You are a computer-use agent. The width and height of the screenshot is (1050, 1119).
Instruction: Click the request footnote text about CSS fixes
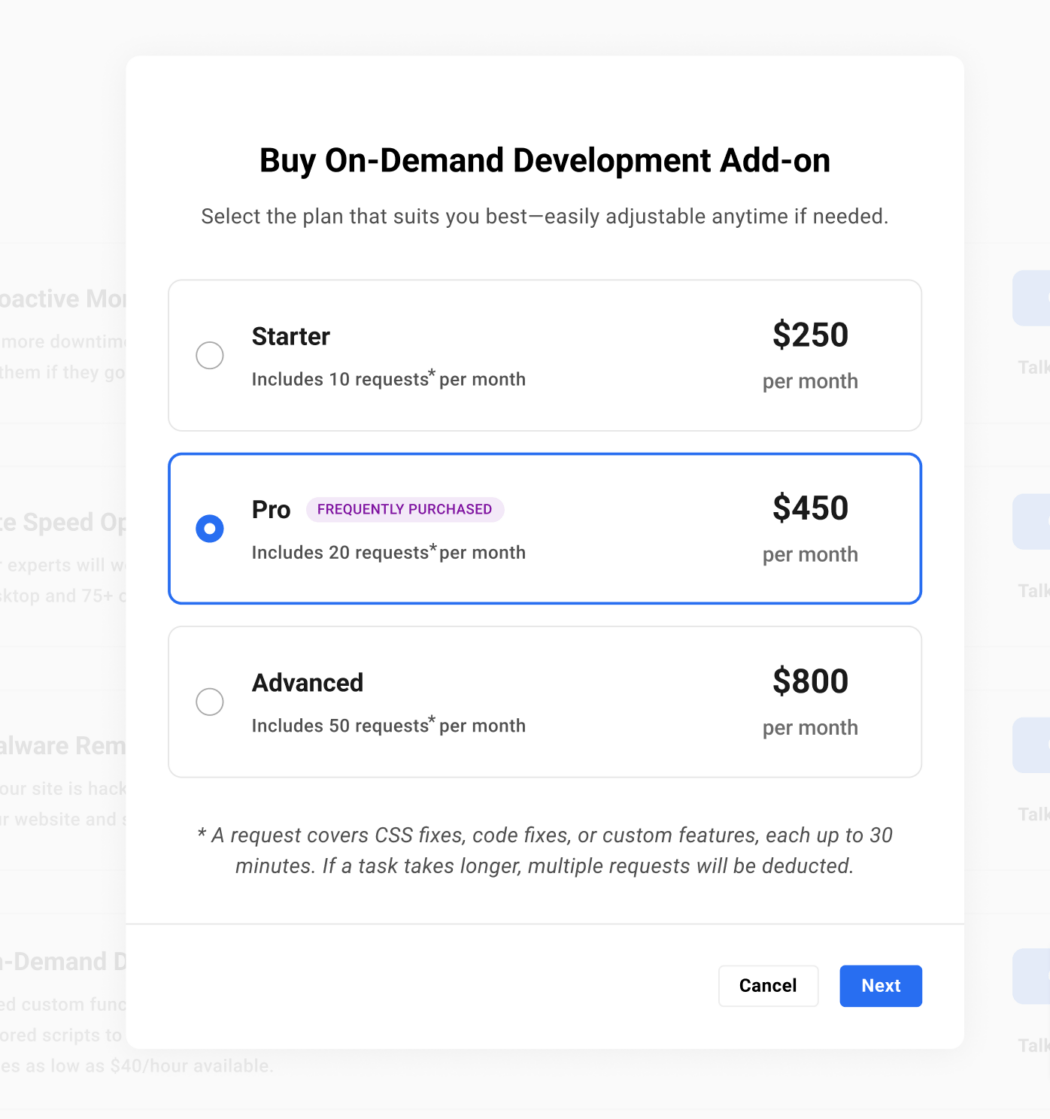pyautogui.click(x=544, y=850)
